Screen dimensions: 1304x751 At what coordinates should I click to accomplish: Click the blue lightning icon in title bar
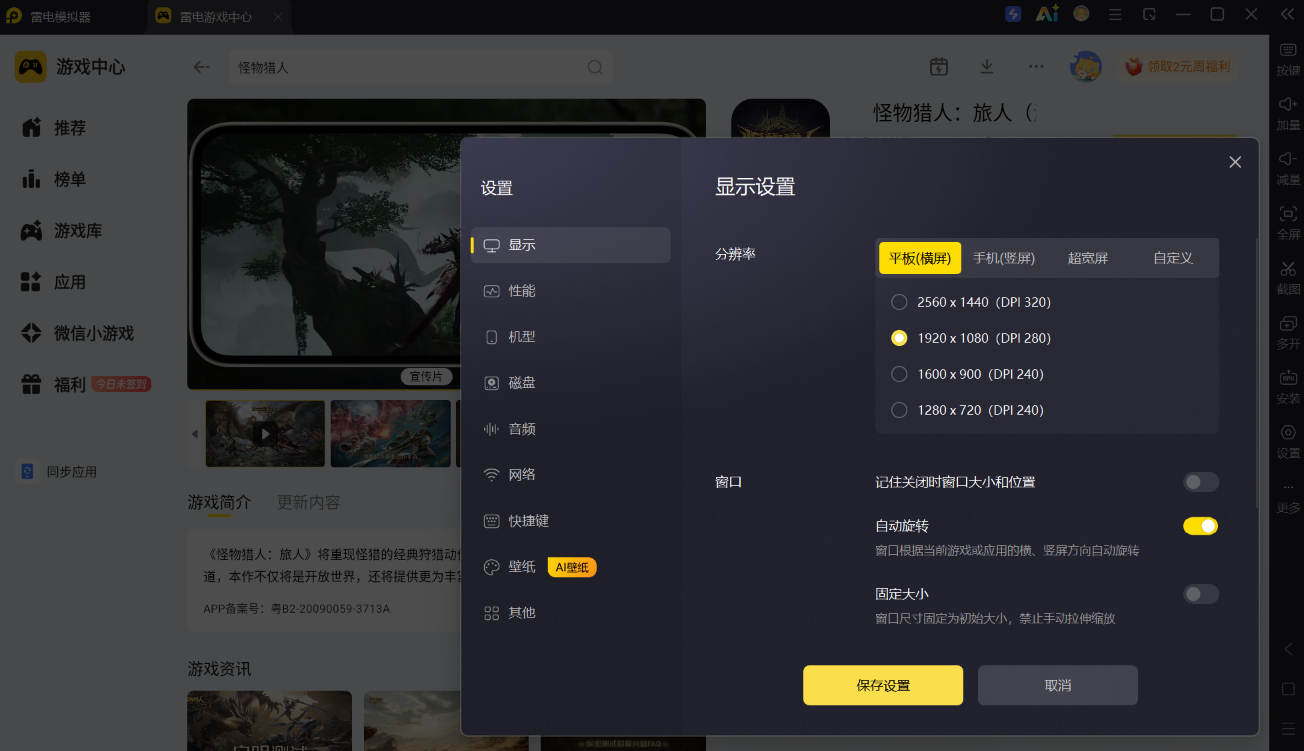click(x=1013, y=14)
